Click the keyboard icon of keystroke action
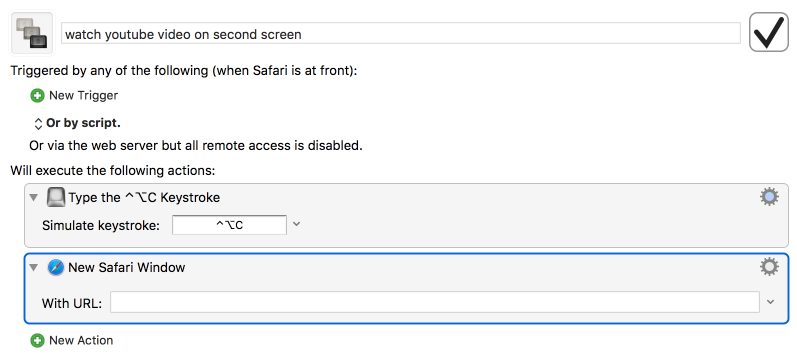This screenshot has width=797, height=362. [56, 197]
